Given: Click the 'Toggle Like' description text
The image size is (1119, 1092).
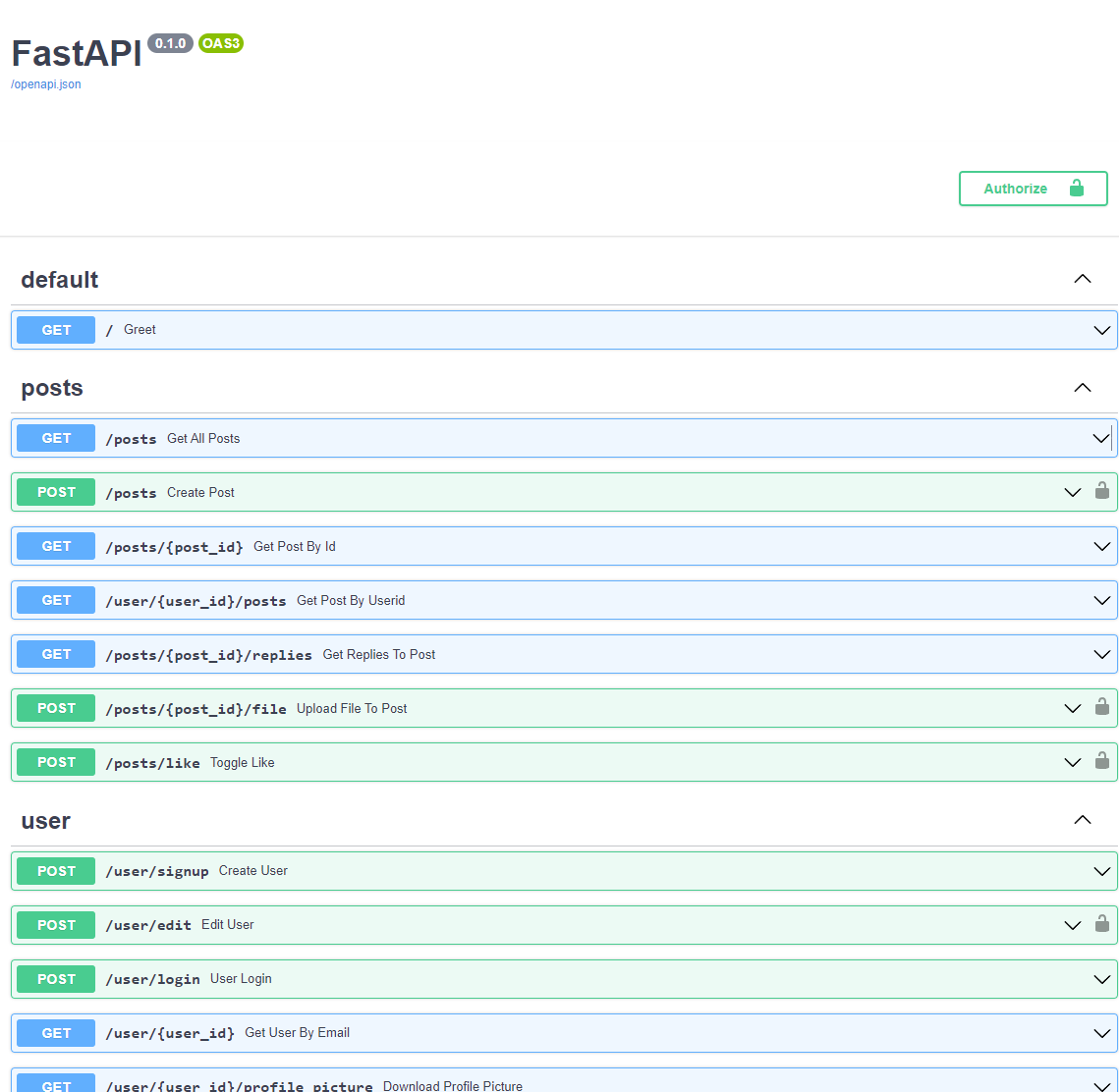Looking at the screenshot, I should click(242, 762).
